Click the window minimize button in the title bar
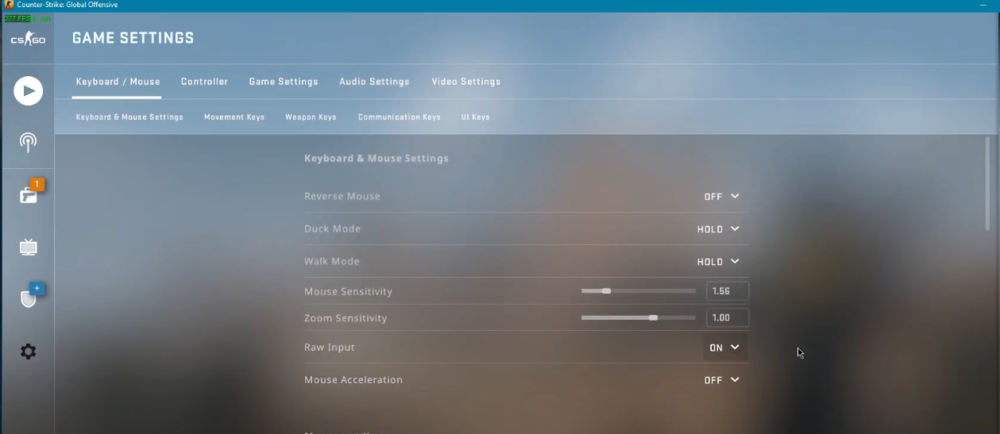This screenshot has height=434, width=1000. pos(984,6)
